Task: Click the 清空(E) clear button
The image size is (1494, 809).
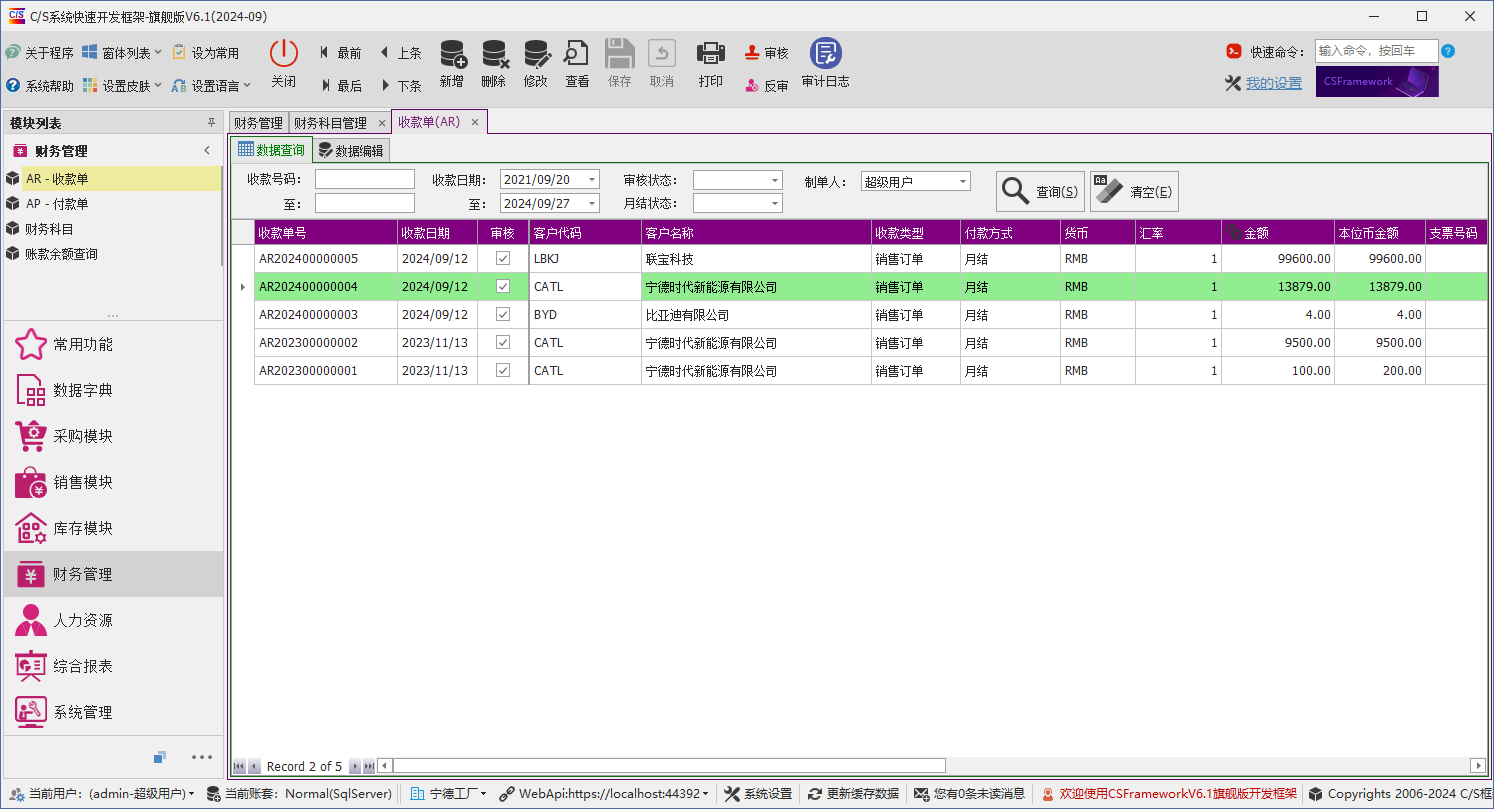Action: [x=1134, y=191]
